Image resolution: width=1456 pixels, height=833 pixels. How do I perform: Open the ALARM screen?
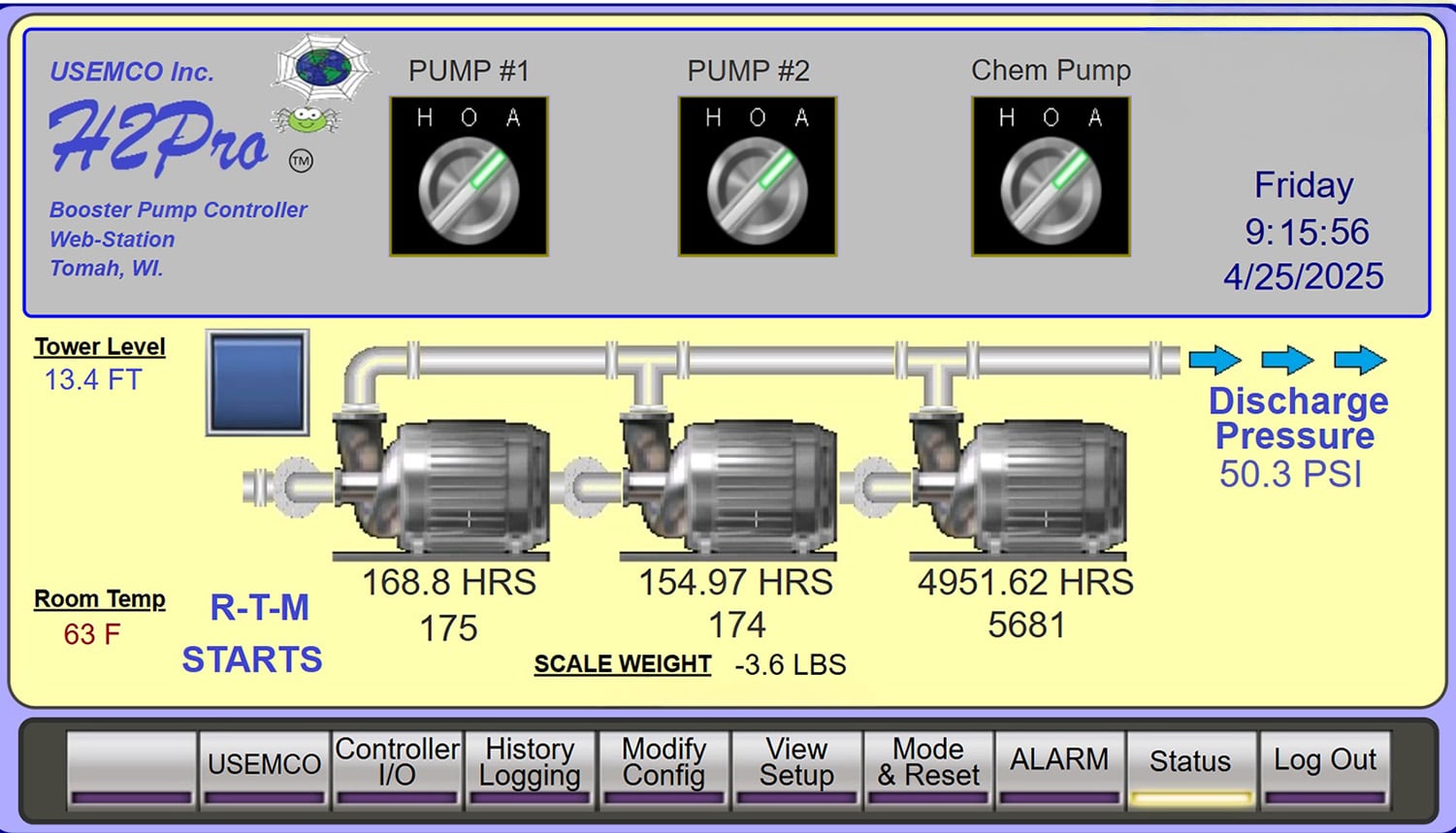tap(1059, 770)
